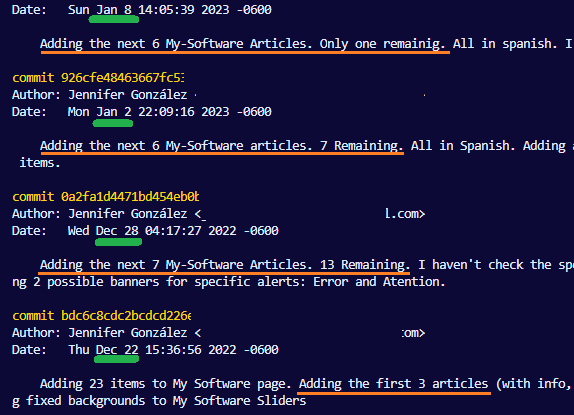Click line 'g fixed backgrounds to My Software Sliders'

tap(159, 401)
